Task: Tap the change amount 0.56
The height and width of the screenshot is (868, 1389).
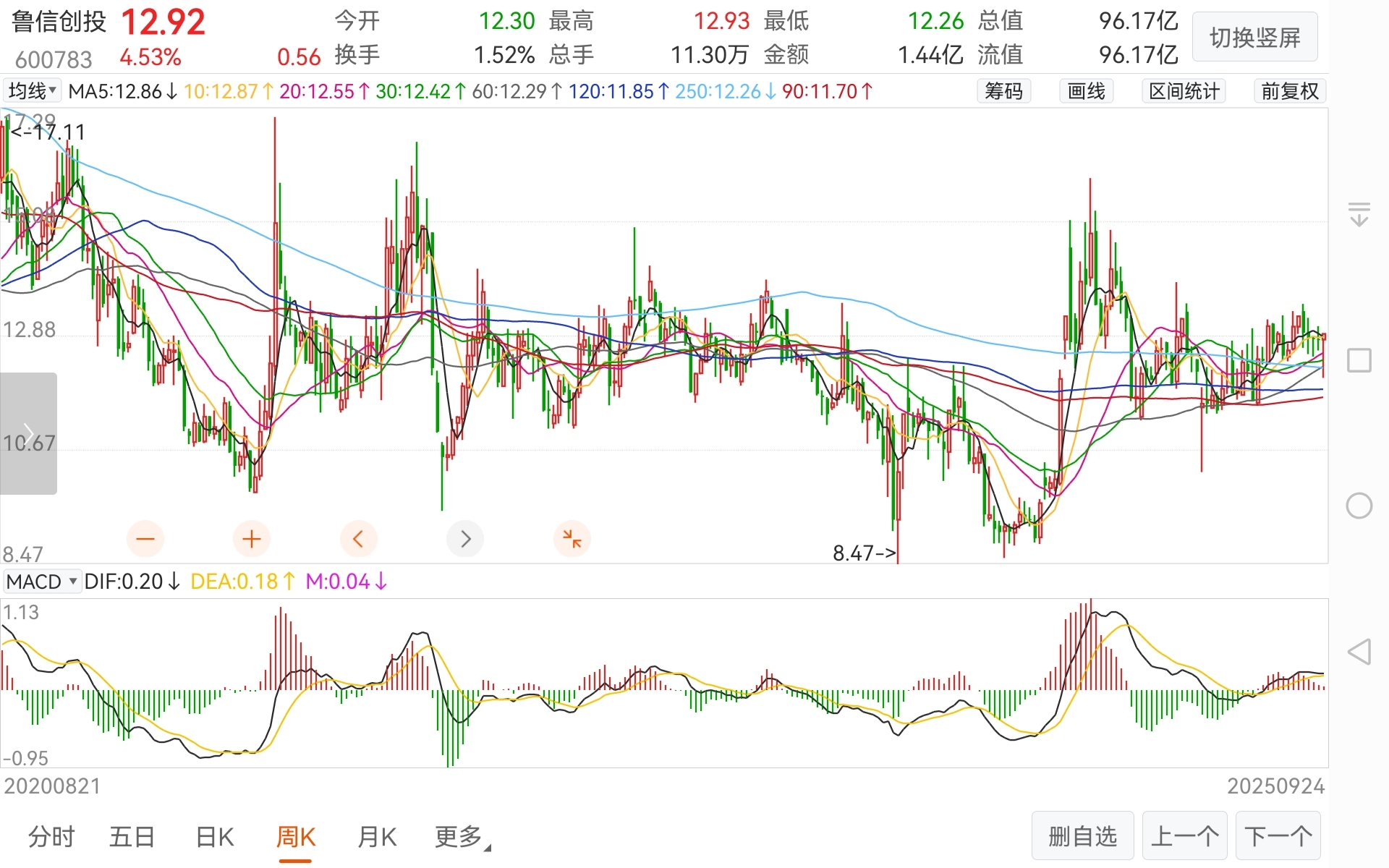Action: click(x=299, y=57)
